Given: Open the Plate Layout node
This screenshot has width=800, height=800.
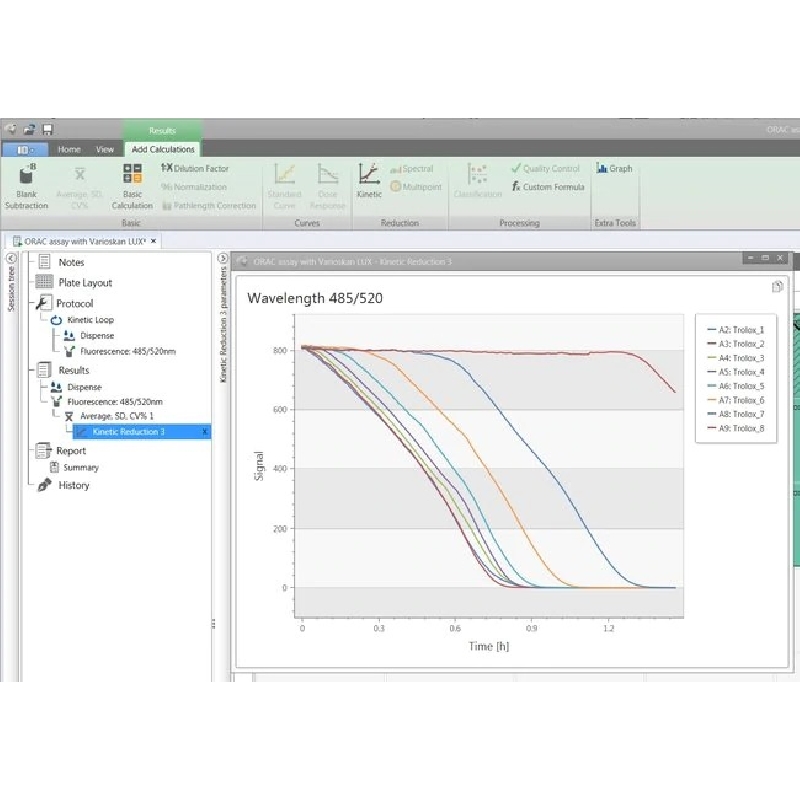Looking at the screenshot, I should point(84,283).
